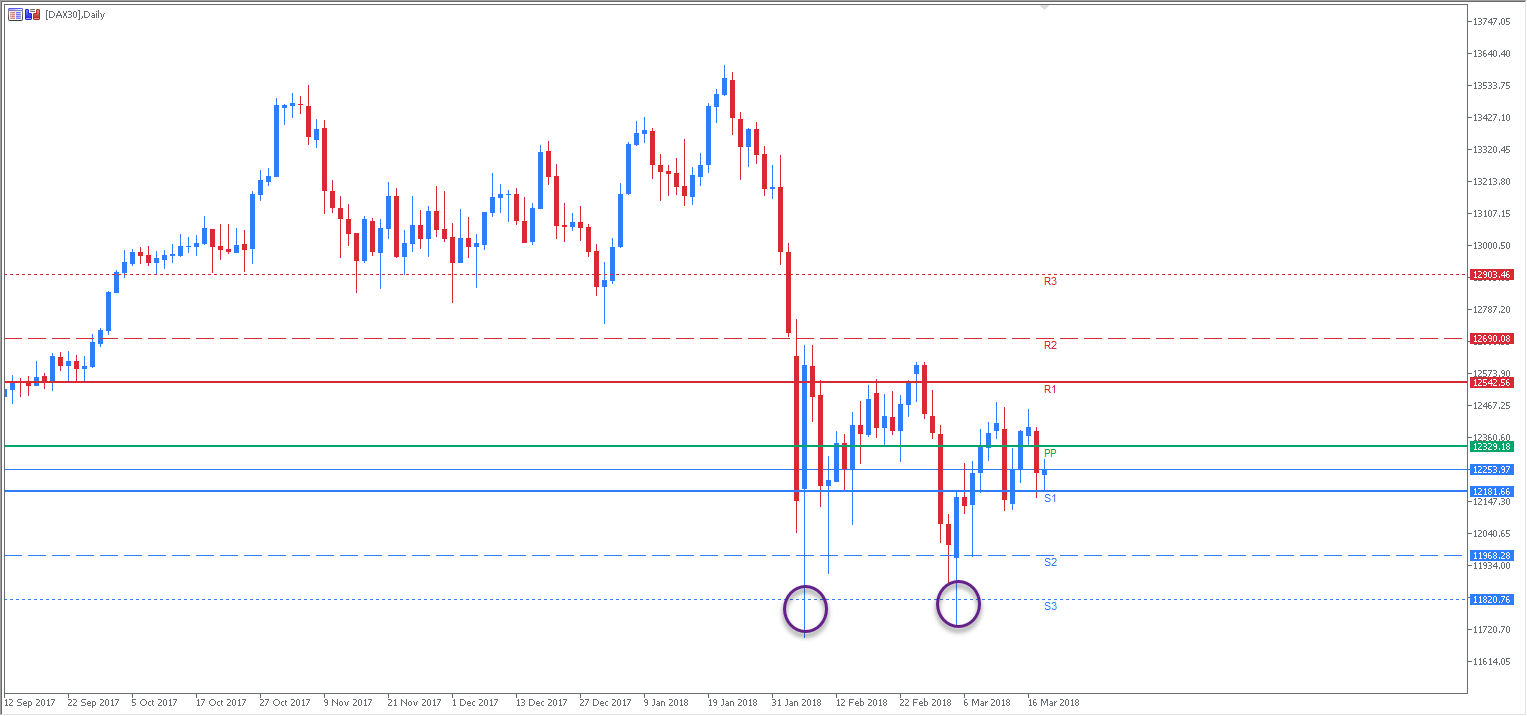Click 13427.10 on the price axis
Viewport: 1527px width, 716px height.
[x=1491, y=118]
